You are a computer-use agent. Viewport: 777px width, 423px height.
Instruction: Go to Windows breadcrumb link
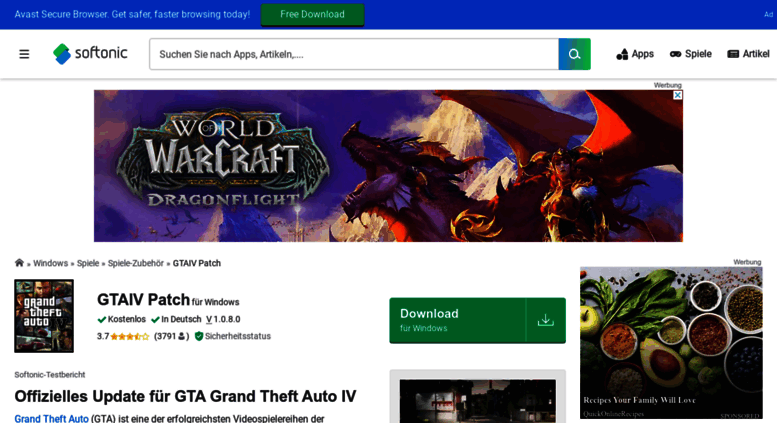click(x=51, y=263)
